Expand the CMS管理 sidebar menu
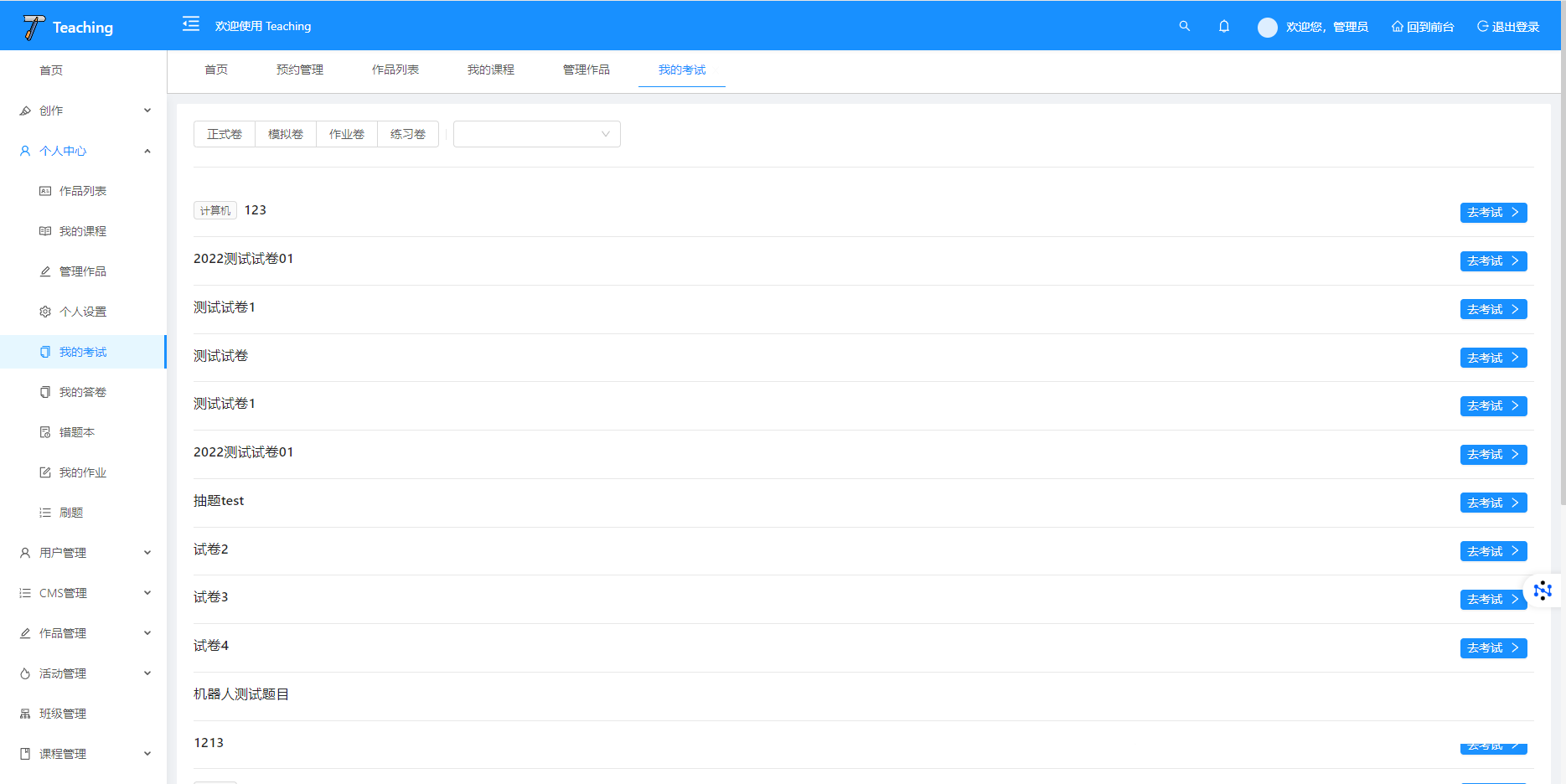Viewport: 1566px width, 784px height. tap(84, 593)
